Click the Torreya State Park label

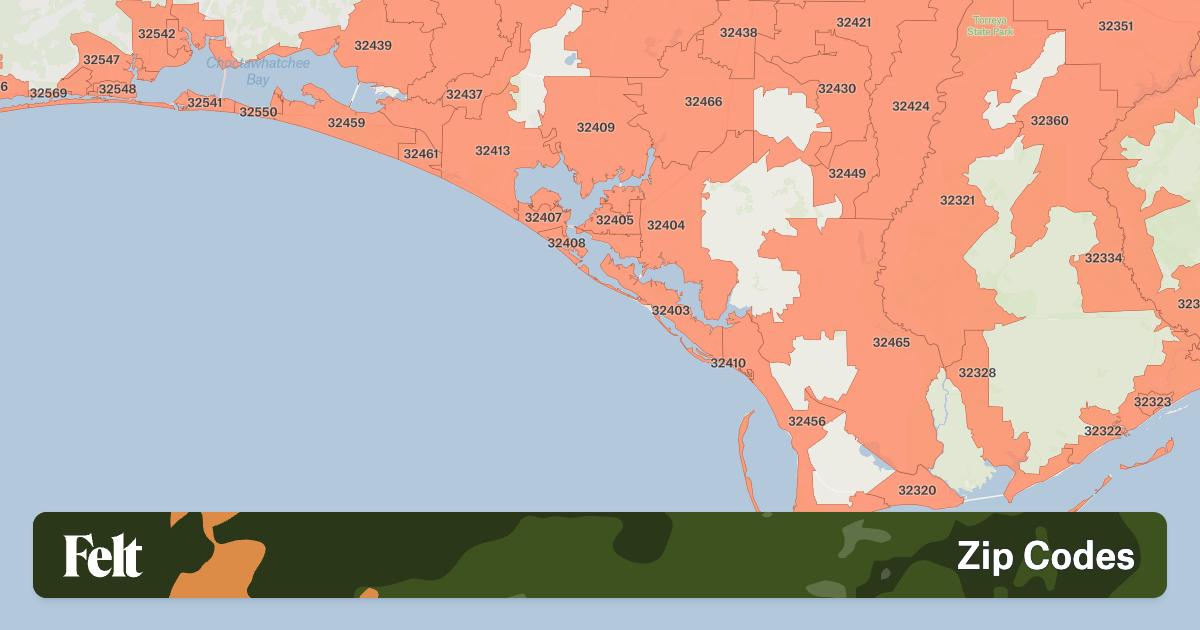pyautogui.click(x=990, y=26)
